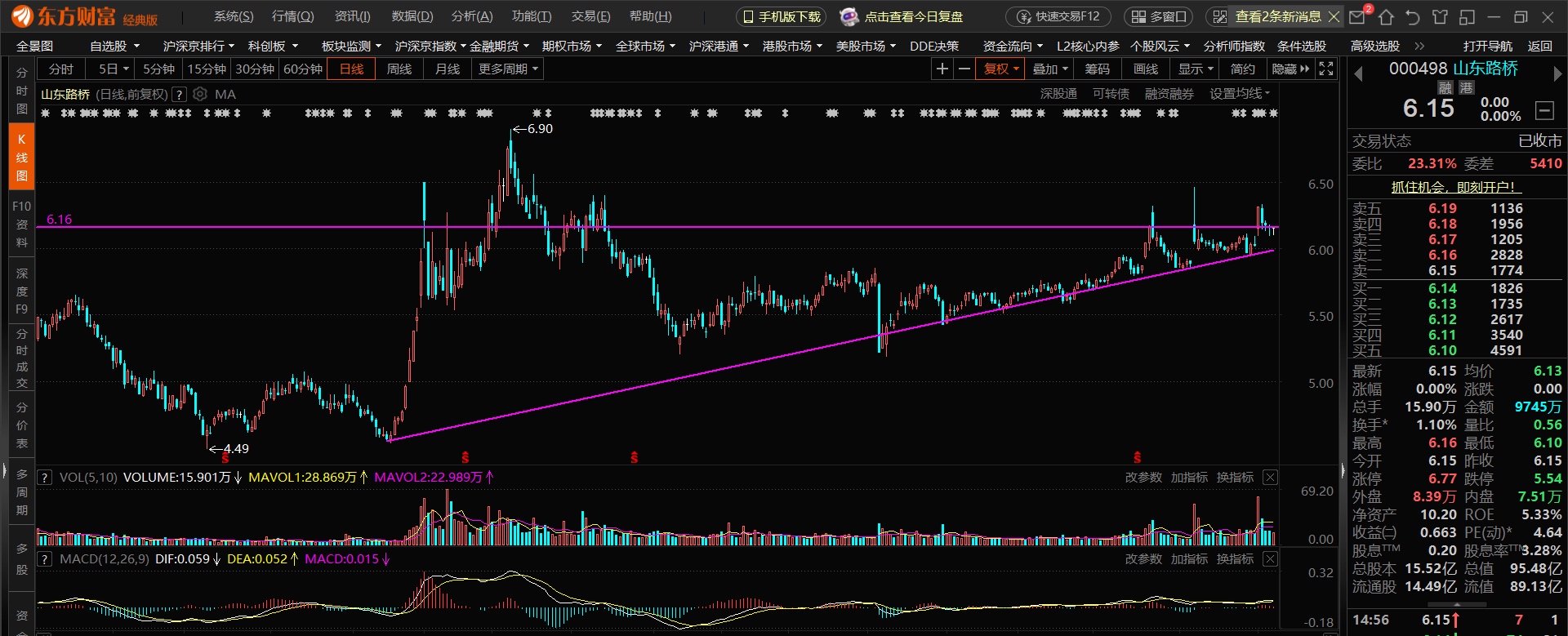This screenshot has height=636, width=1568.
Task: Click the 快速交易F12 button
Action: [x=1058, y=16]
